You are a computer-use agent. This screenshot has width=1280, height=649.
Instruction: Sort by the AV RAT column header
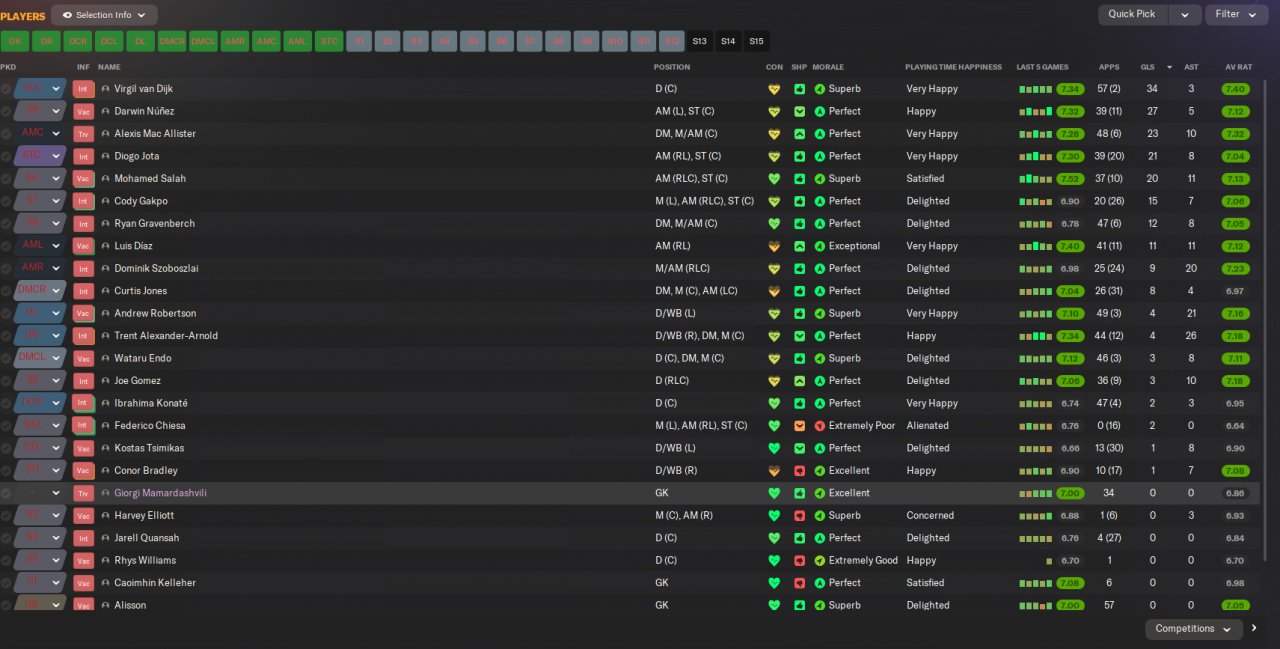(x=1239, y=67)
